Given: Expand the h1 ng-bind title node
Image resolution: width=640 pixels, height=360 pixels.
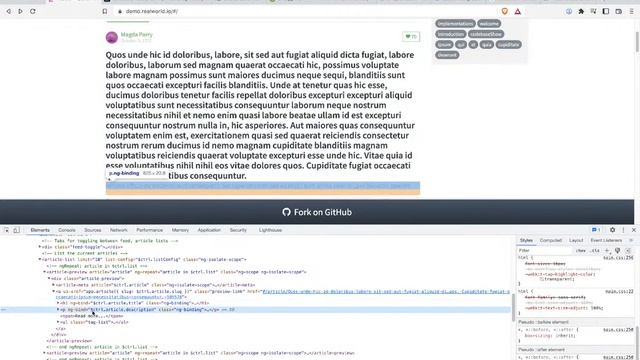Looking at the screenshot, I should coord(58,303).
